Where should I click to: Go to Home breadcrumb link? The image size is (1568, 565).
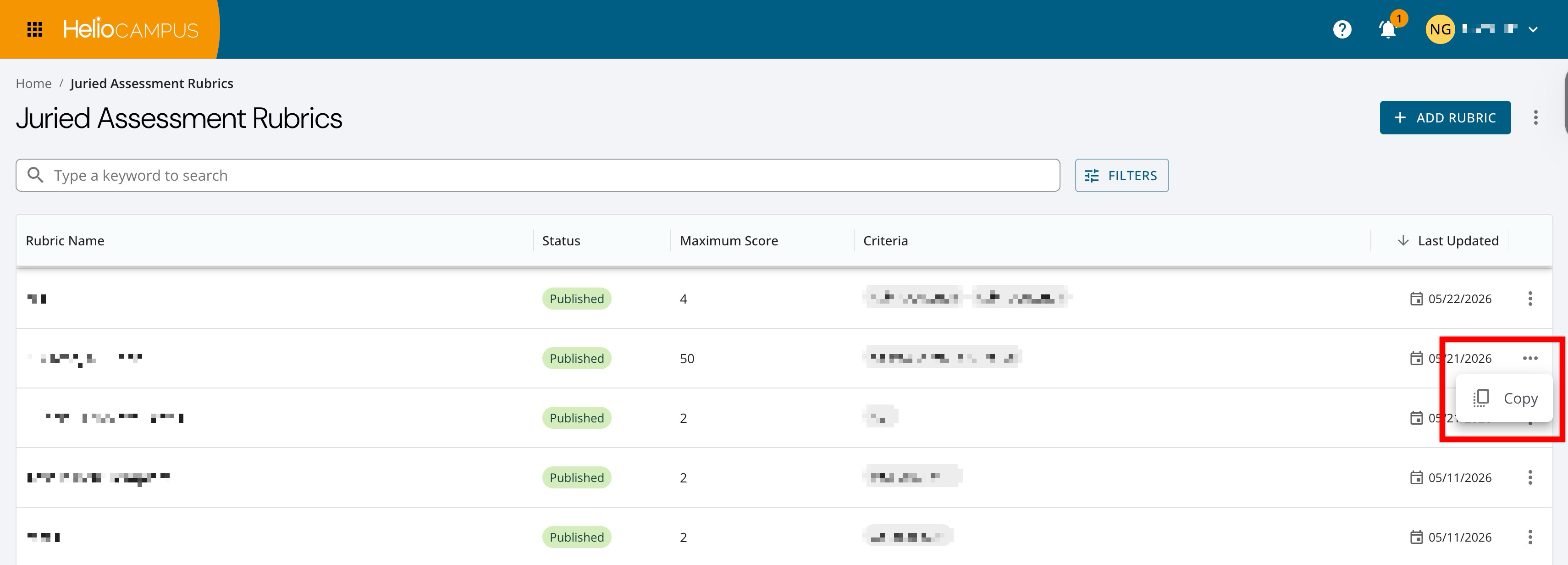[33, 83]
